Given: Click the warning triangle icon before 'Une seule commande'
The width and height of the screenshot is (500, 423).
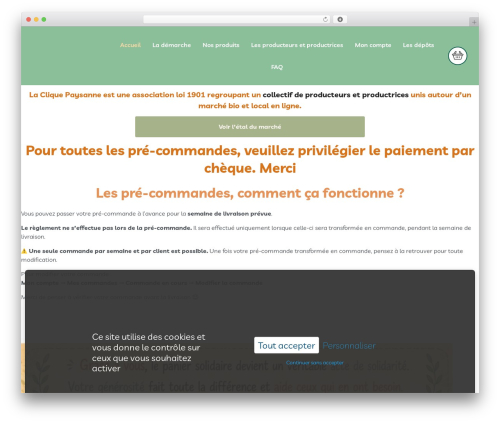Looking at the screenshot, I should click(x=24, y=251).
